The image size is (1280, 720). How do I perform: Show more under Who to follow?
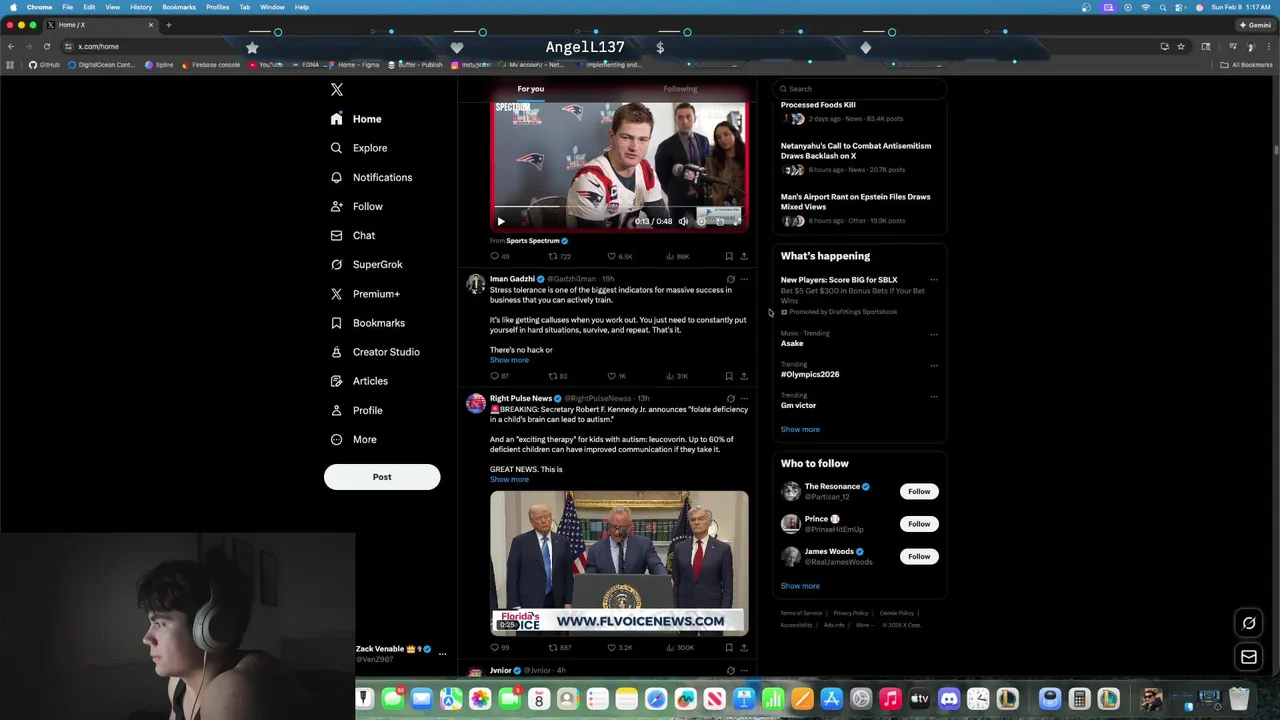tap(800, 586)
